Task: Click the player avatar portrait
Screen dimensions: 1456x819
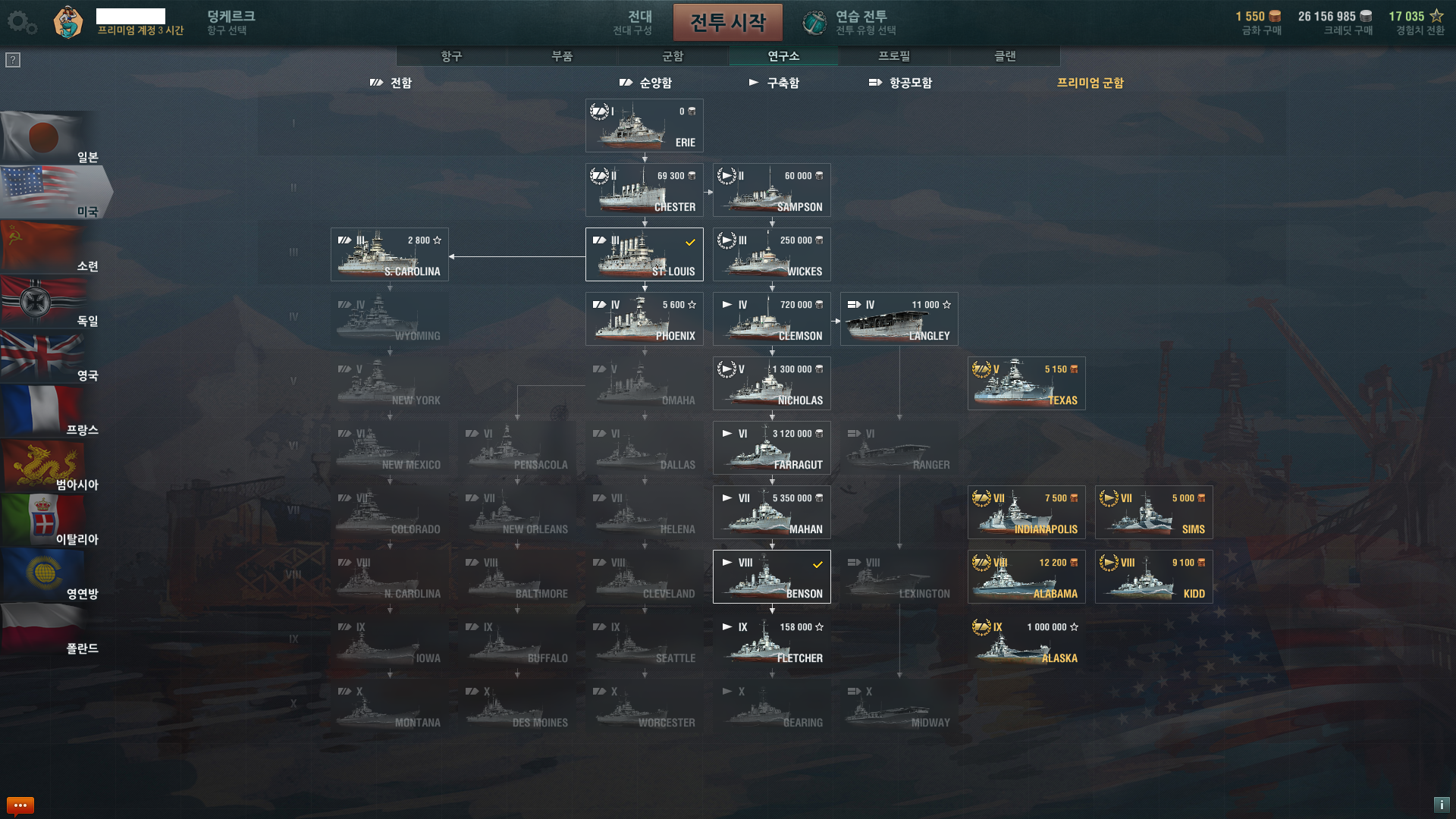Action: tap(68, 22)
